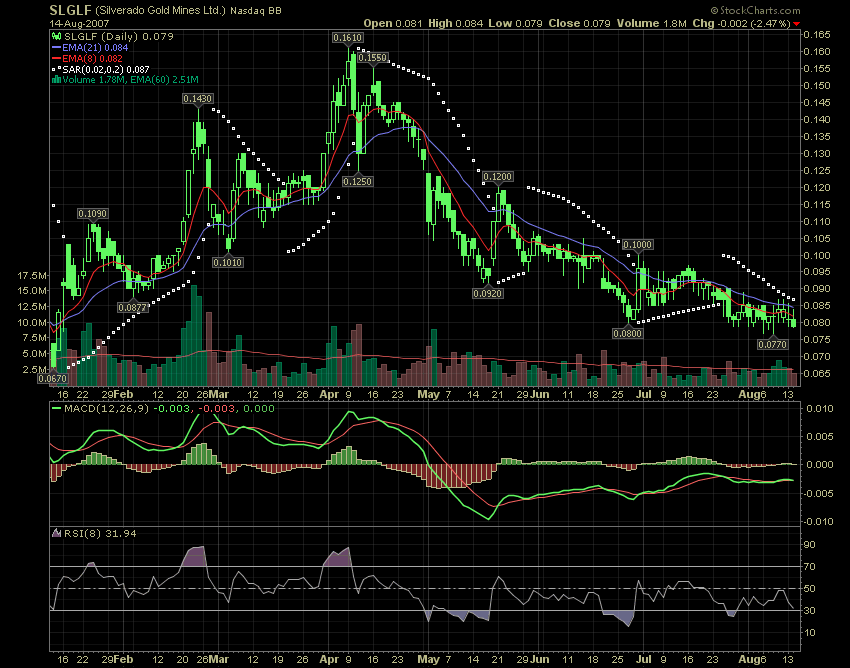850x668 pixels.
Task: Click the 0.165 price axis label
Action: point(816,35)
